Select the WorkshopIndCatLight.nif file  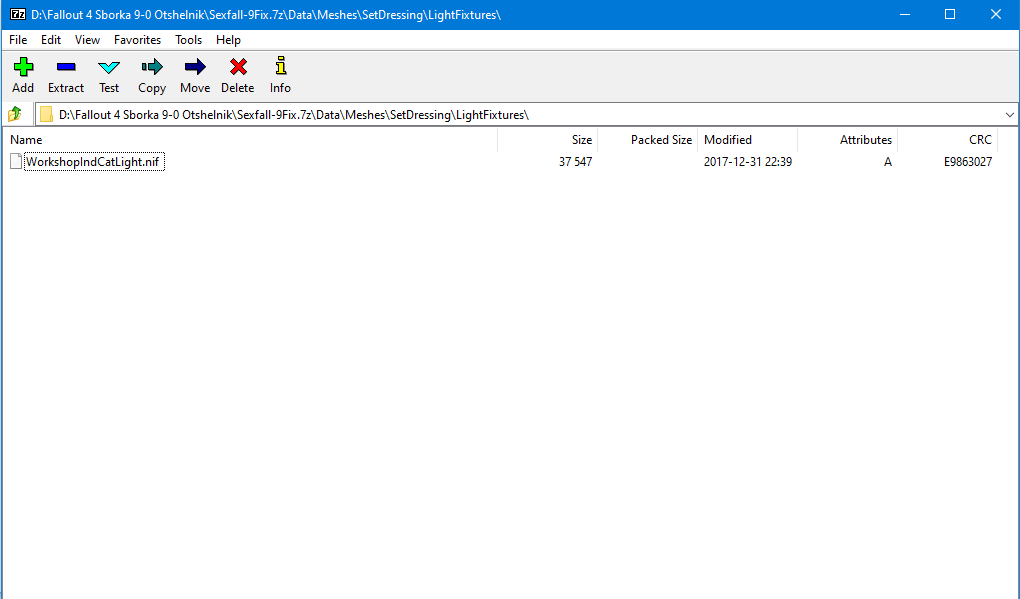[x=93, y=162]
